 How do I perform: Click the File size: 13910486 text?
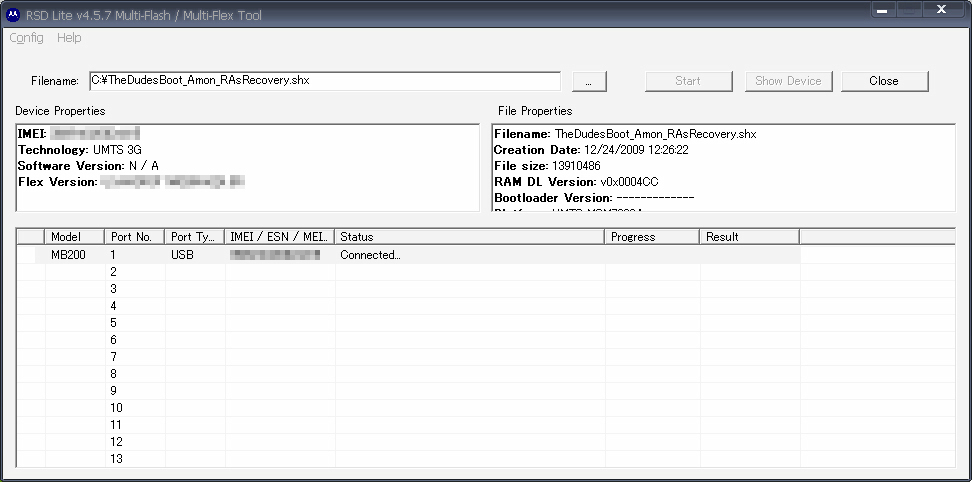pyautogui.click(x=547, y=166)
